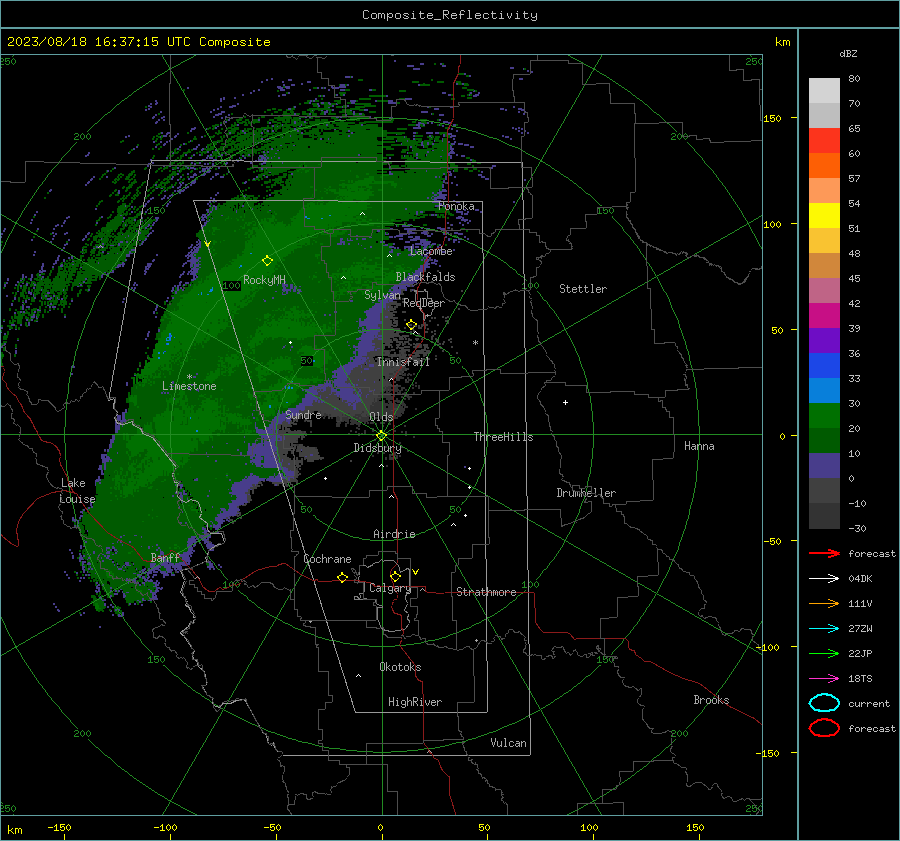The height and width of the screenshot is (841, 900).
Task: Click the Olds city label
Action: coord(381,417)
